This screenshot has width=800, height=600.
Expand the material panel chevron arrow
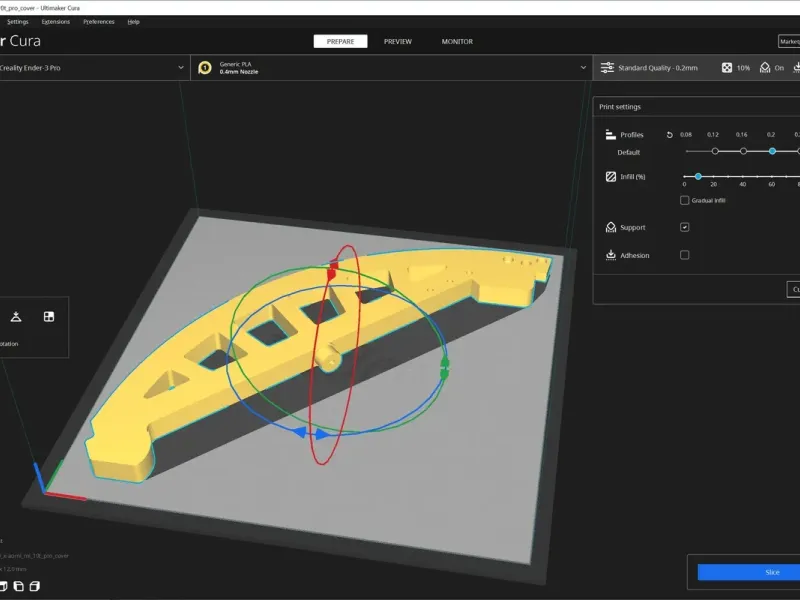583,67
